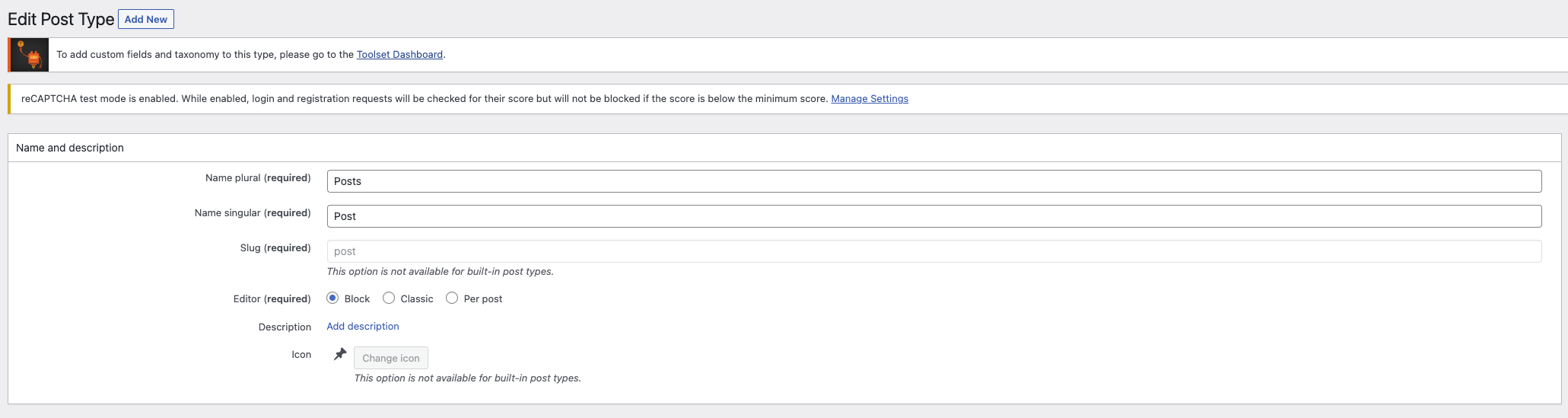1568x418 pixels.
Task: Click the greyed-out Slug field
Action: coord(934,251)
